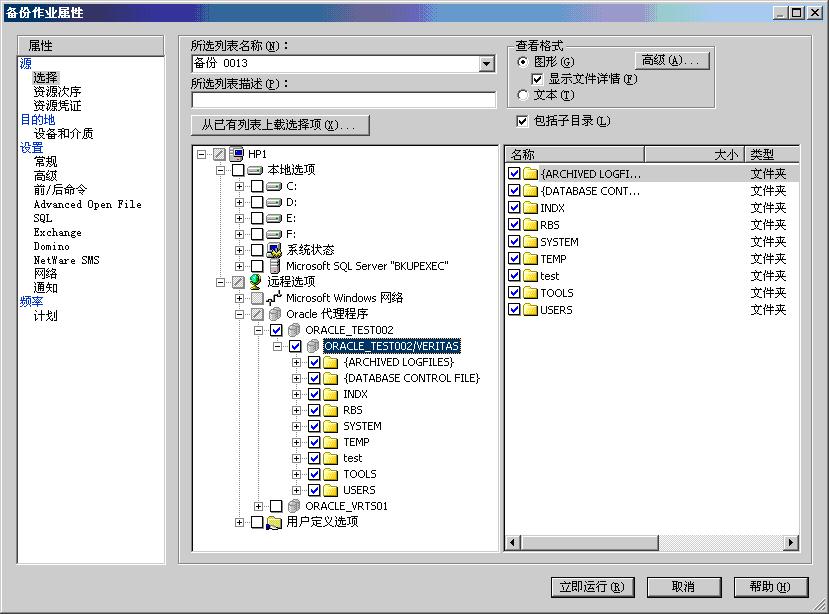829x614 pixels.
Task: Select the 文本 view format radio button
Action: [x=523, y=95]
